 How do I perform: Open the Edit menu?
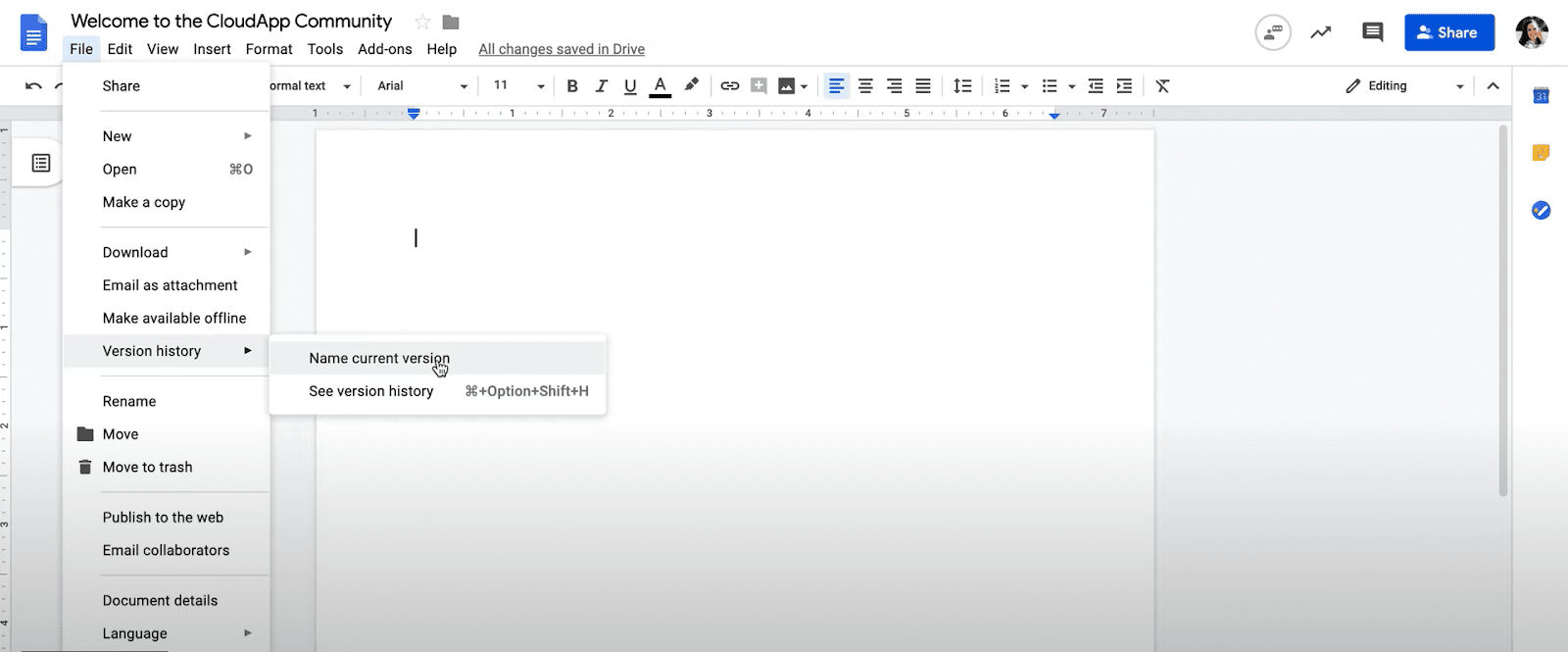coord(120,49)
